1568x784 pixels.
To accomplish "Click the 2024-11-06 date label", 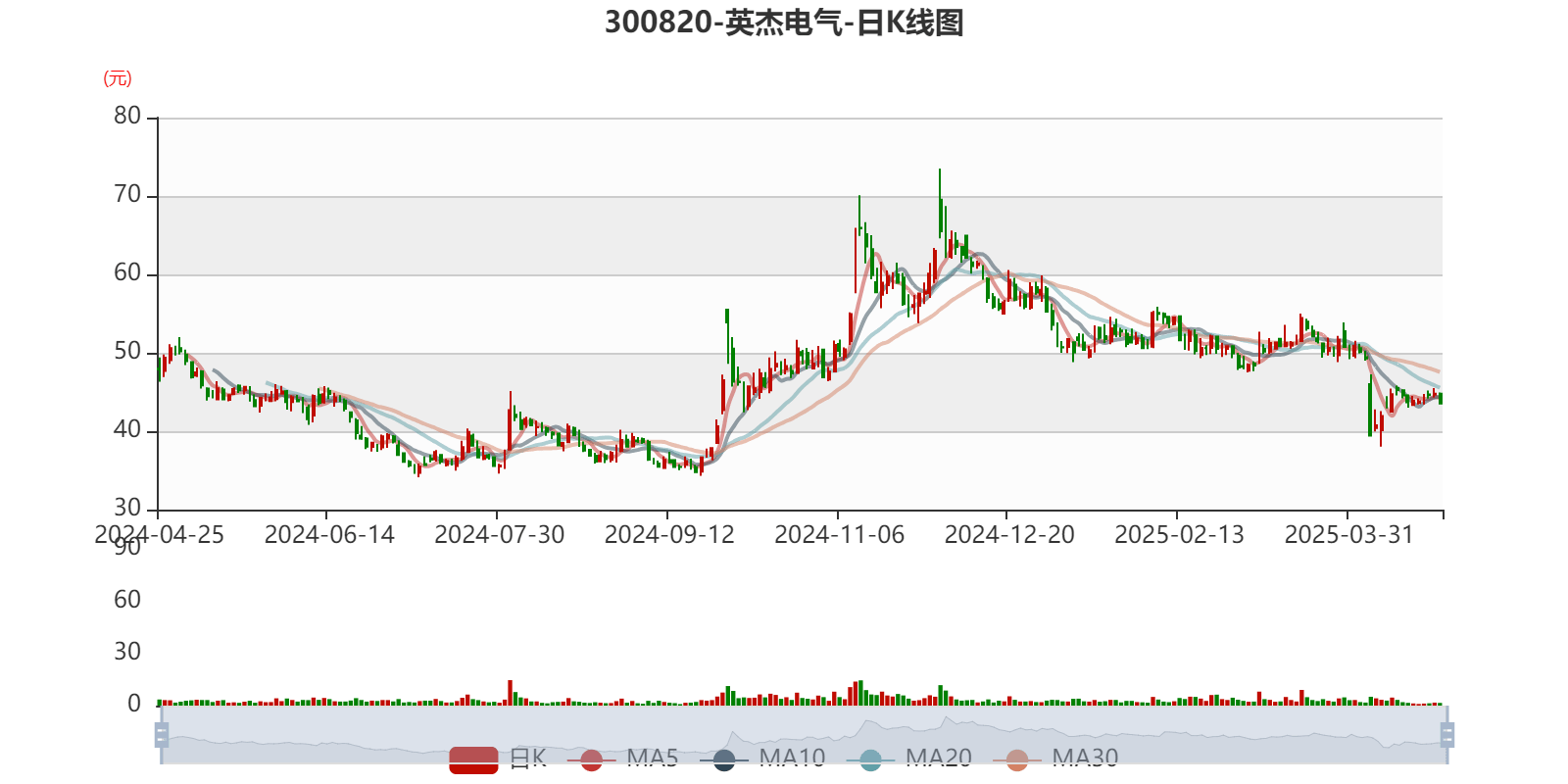I will 839,535.
